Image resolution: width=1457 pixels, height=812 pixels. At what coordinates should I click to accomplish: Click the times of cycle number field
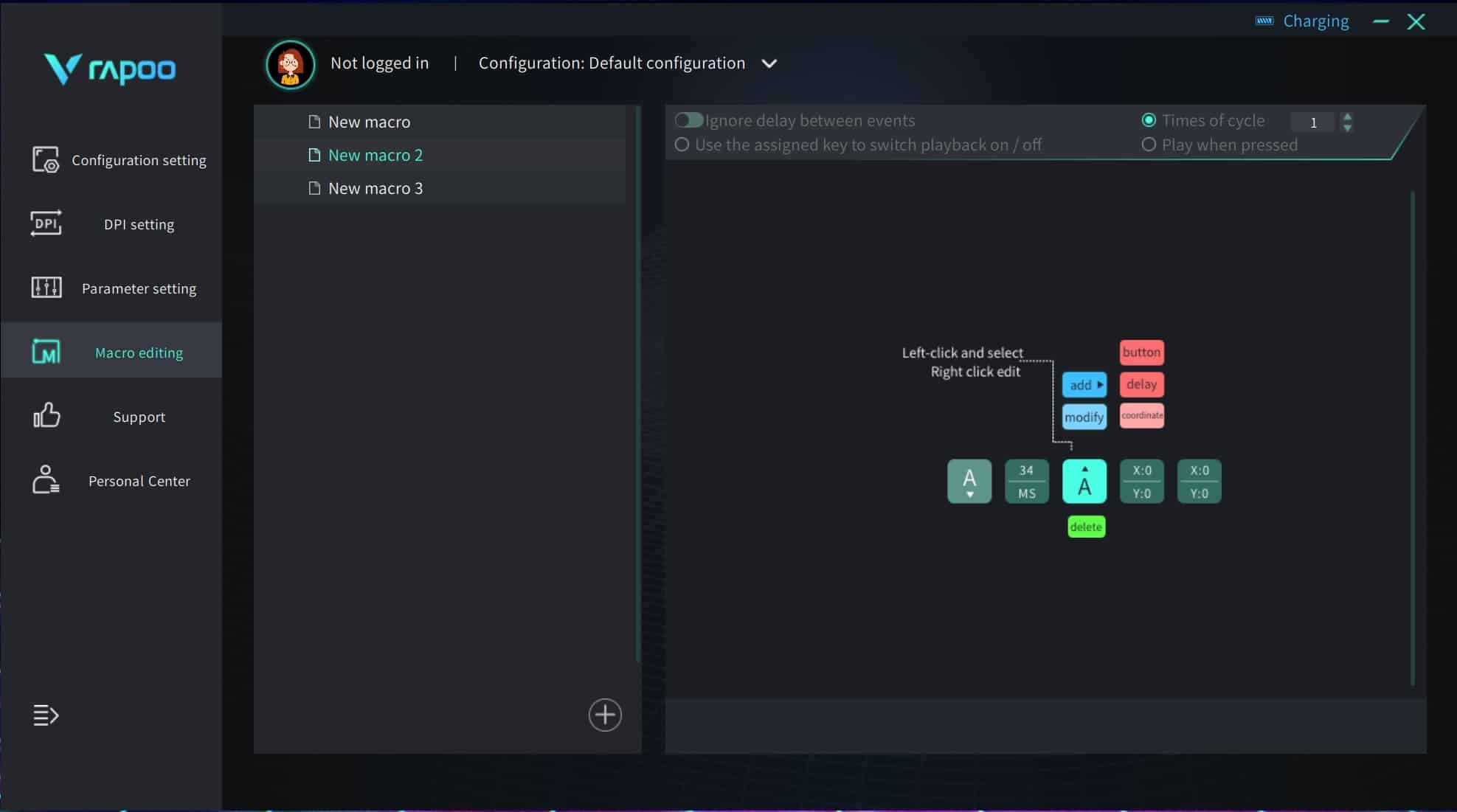[x=1312, y=122]
